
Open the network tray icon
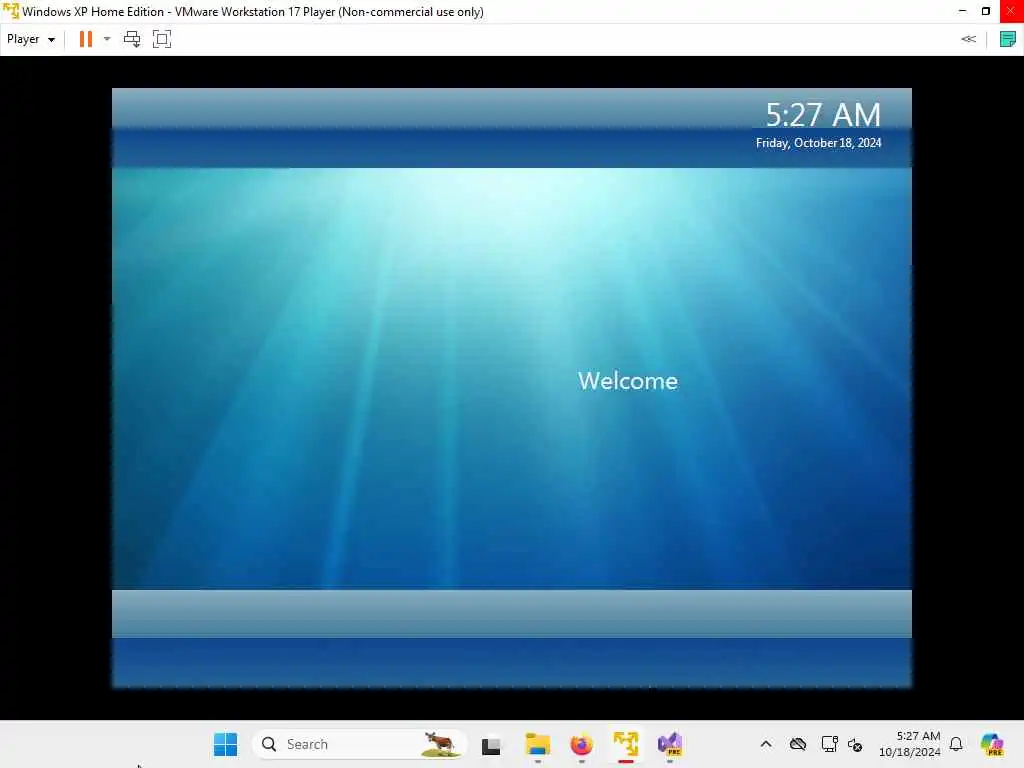(x=829, y=744)
